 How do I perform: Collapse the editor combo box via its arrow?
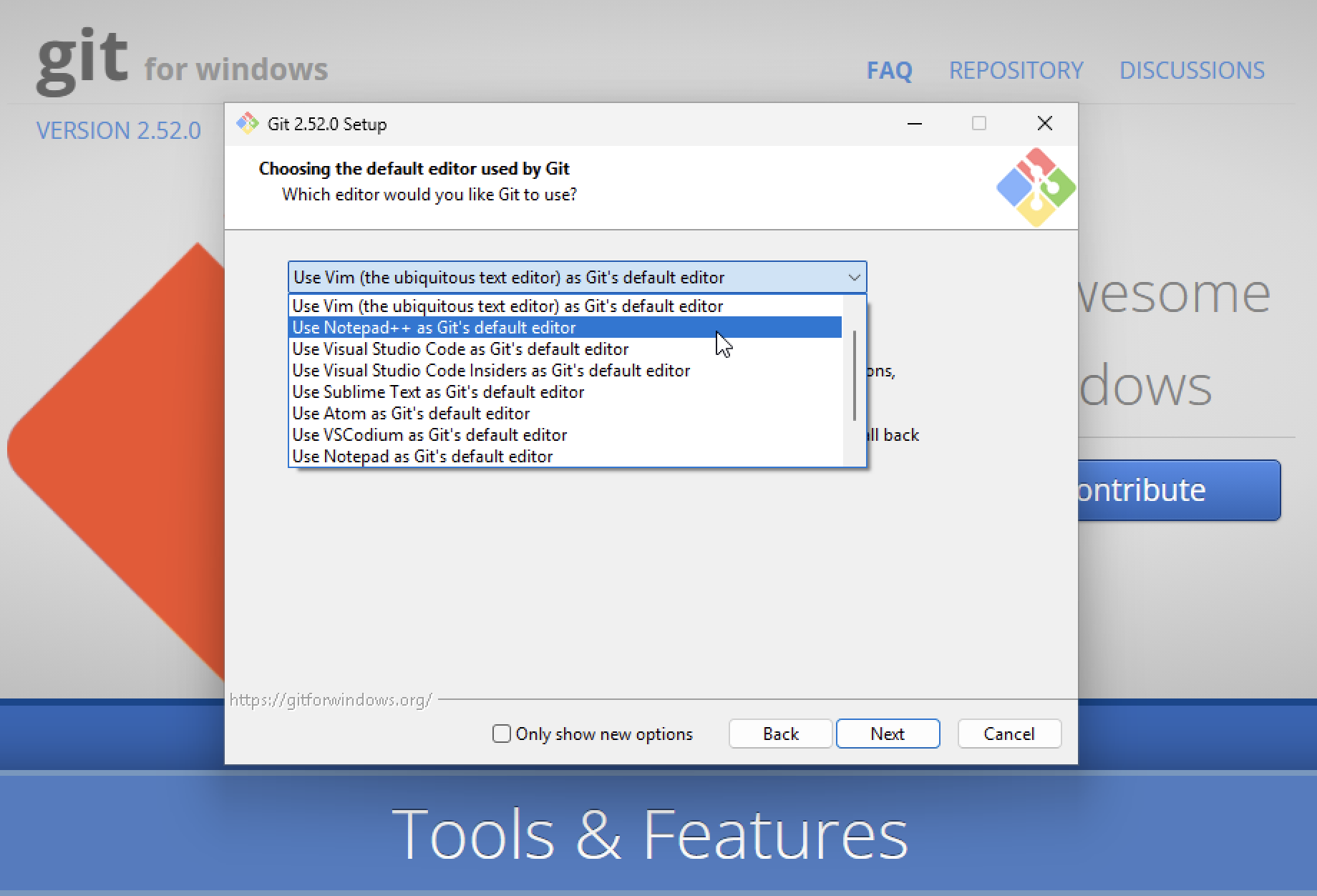point(854,278)
